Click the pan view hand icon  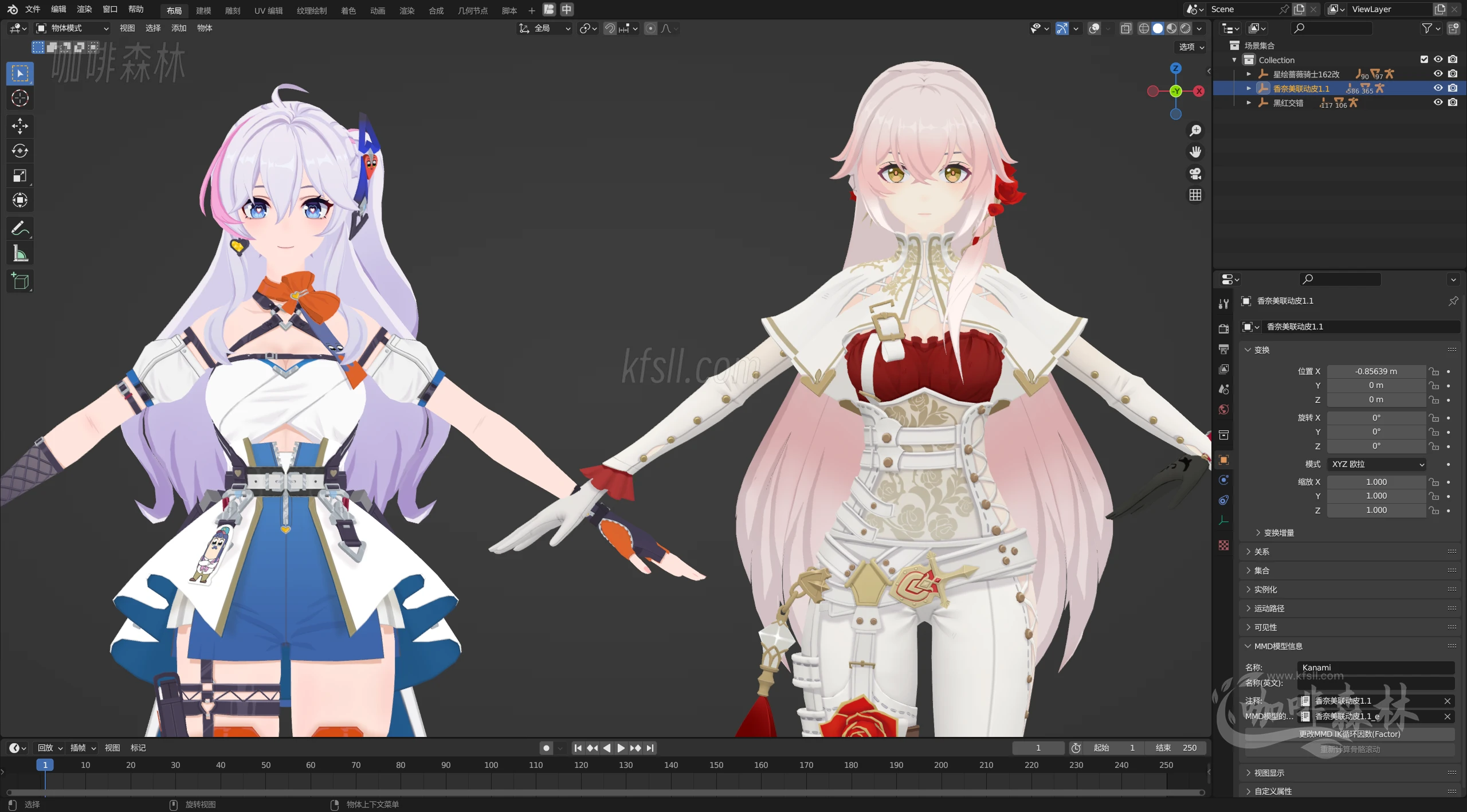click(1195, 152)
